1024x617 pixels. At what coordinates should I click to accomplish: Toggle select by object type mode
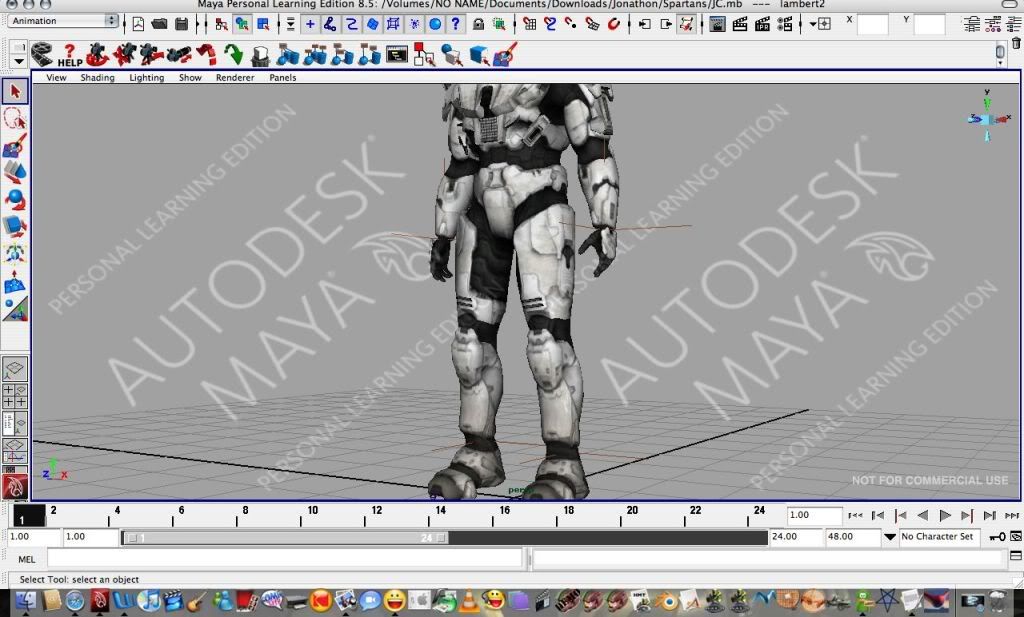tap(242, 24)
